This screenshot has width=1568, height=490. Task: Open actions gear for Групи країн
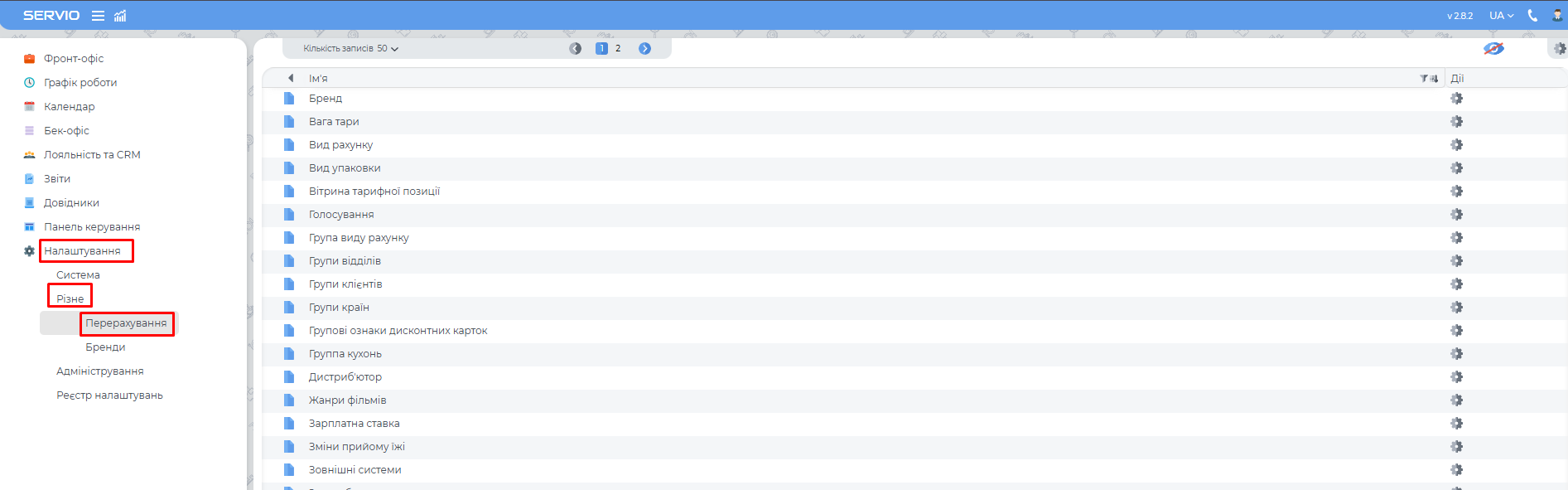(1456, 308)
